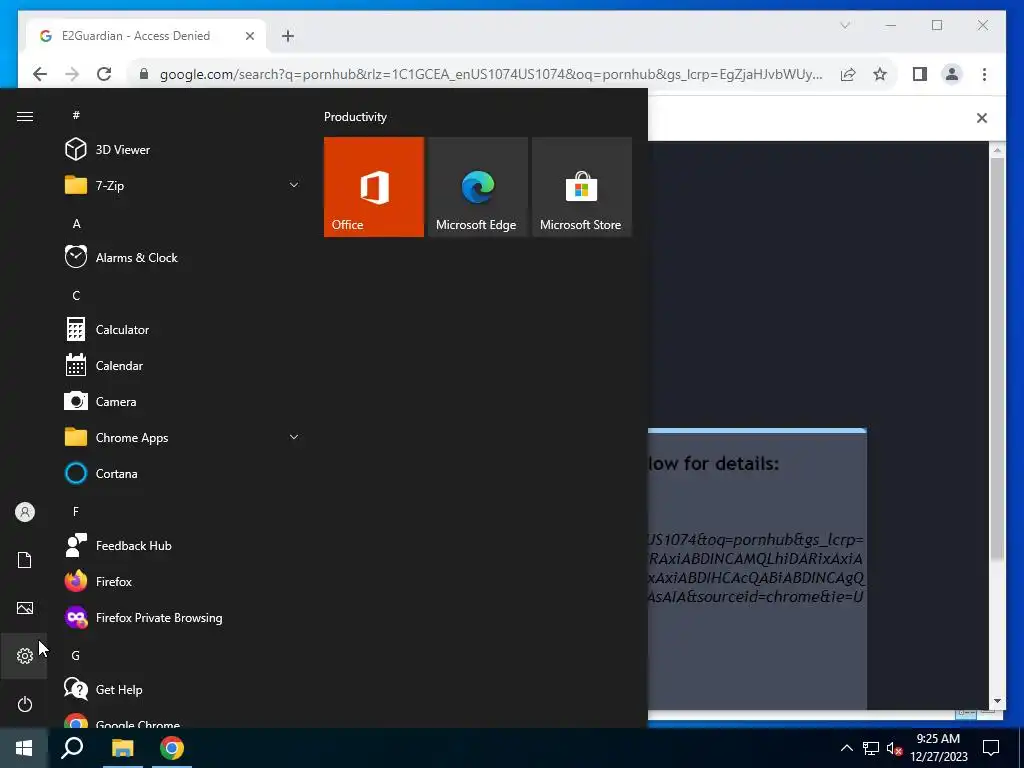Jump to letter C section header
Viewport: 1024px width, 768px height.
coord(76,296)
